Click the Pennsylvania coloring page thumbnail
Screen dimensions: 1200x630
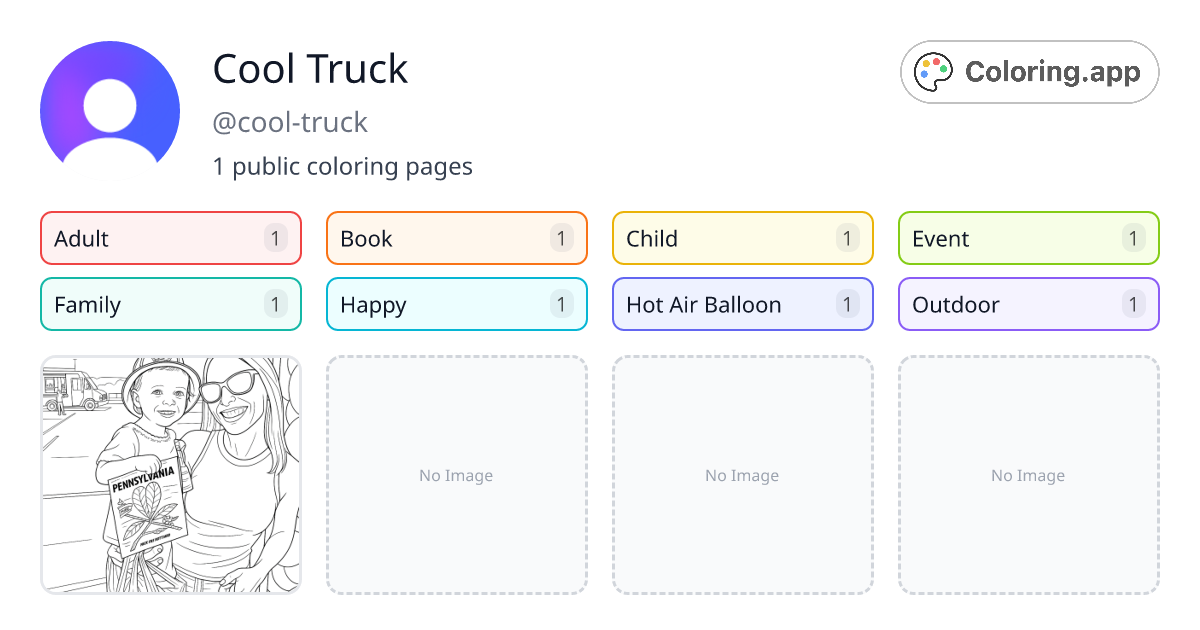tap(170, 475)
